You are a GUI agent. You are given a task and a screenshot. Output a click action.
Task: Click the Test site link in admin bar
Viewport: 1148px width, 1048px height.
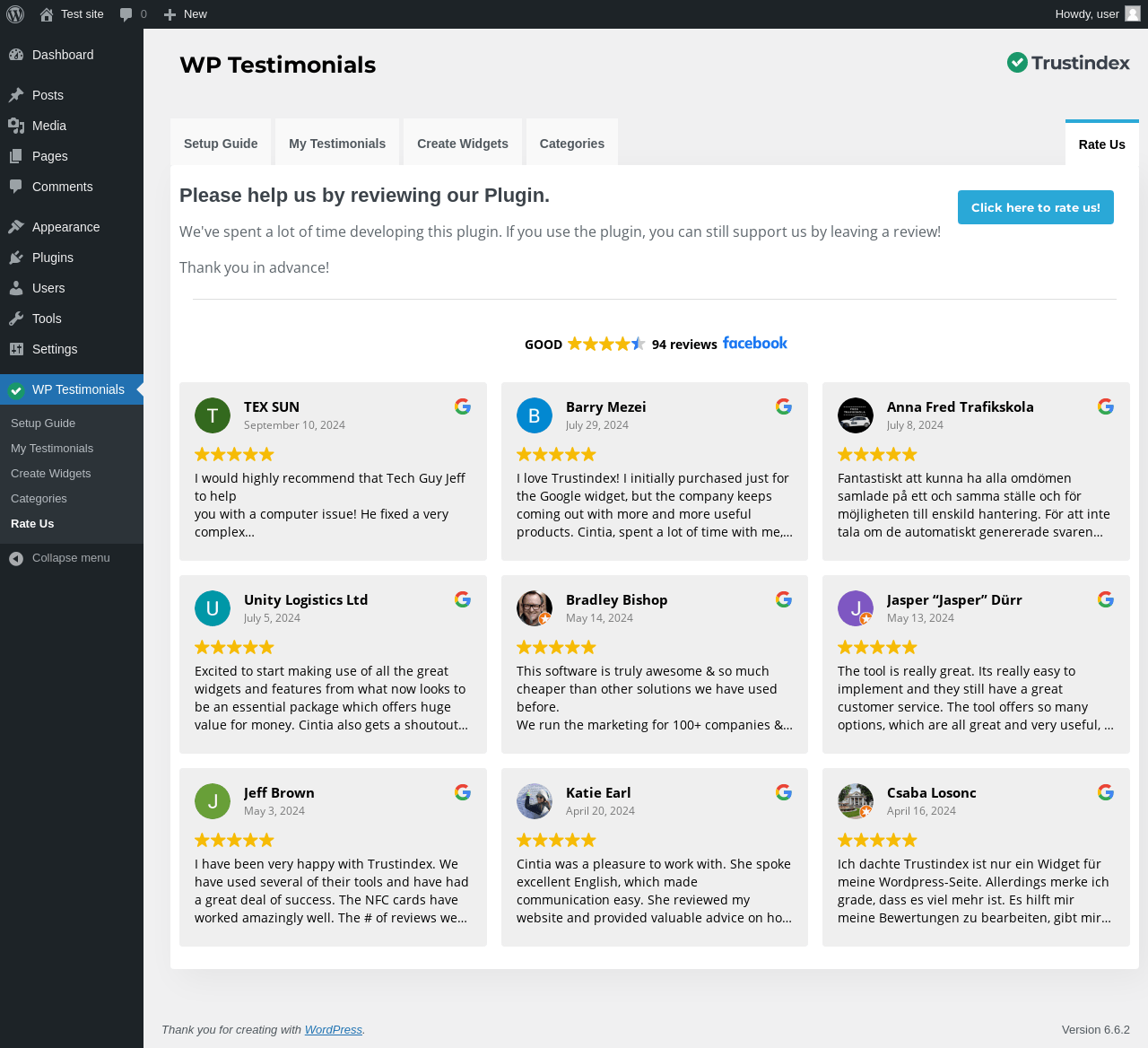83,14
